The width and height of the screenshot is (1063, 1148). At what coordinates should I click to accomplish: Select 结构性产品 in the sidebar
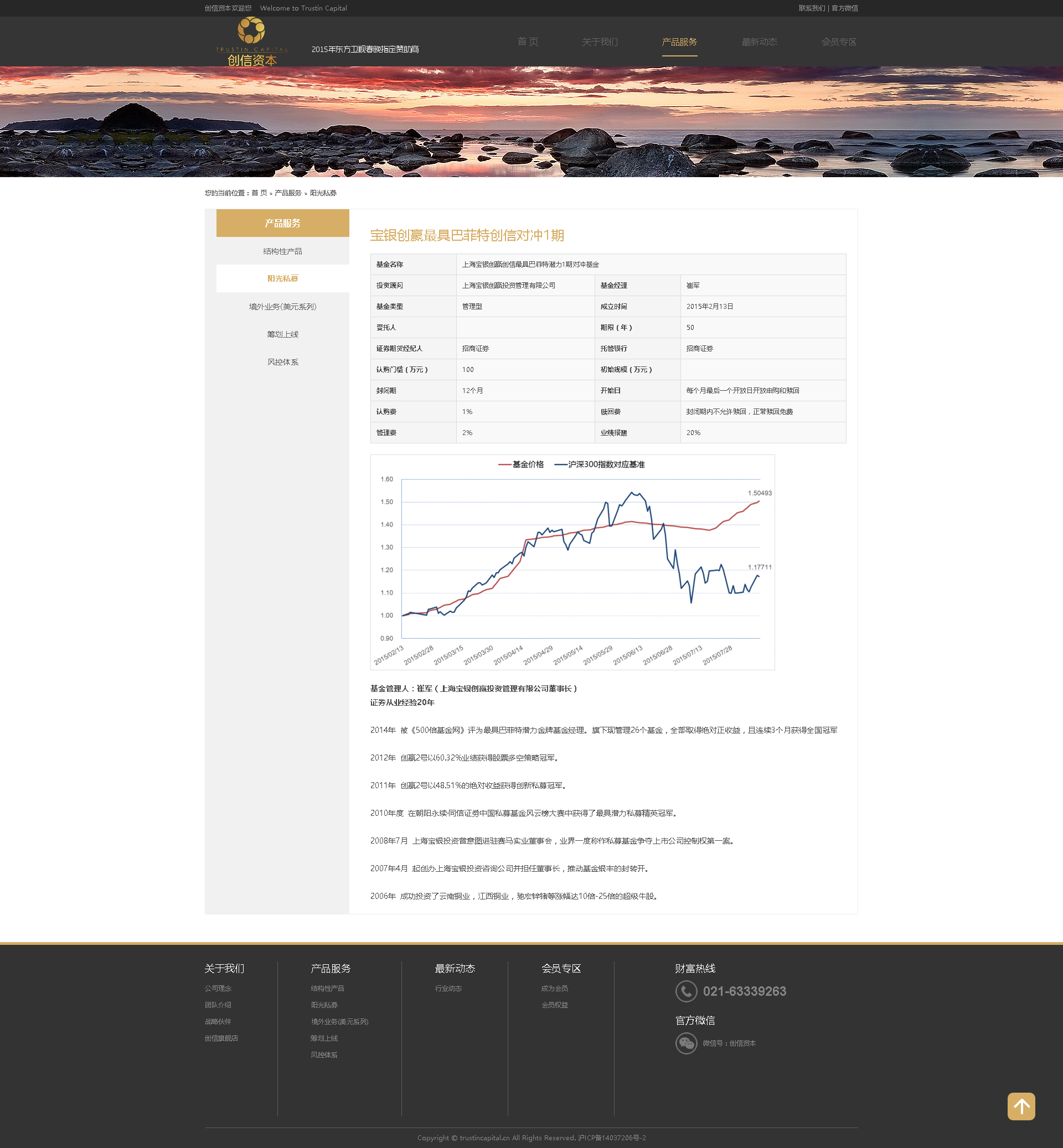click(282, 251)
